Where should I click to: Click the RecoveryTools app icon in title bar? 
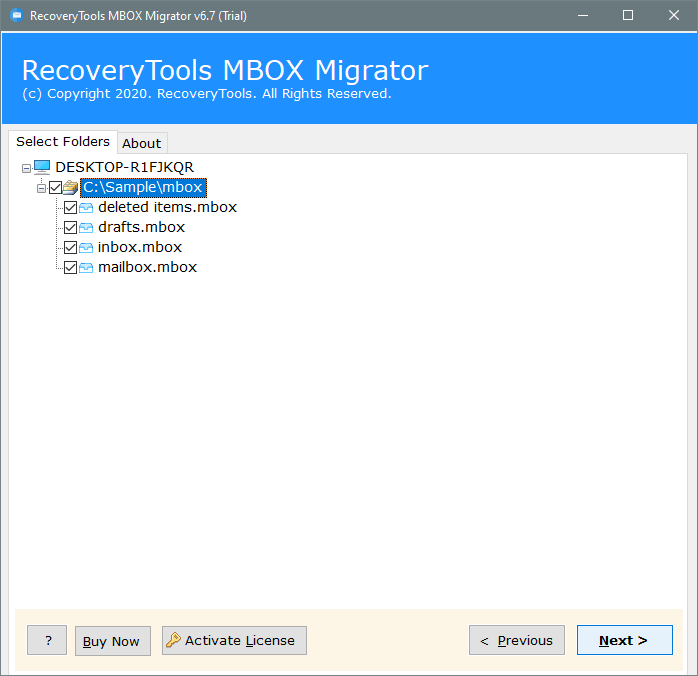tap(16, 16)
